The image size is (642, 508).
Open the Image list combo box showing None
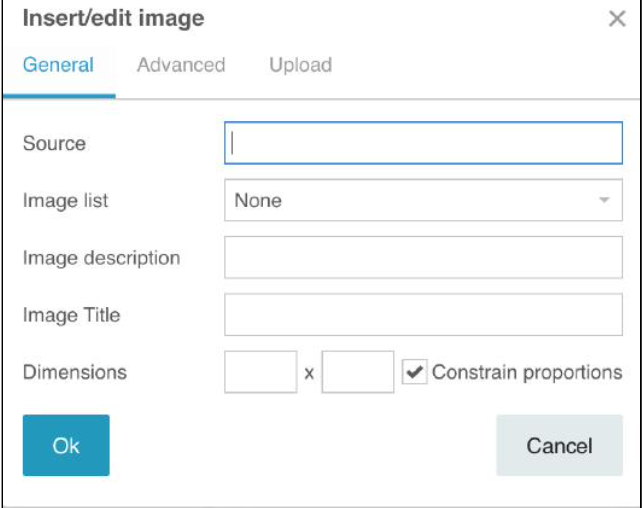[x=410, y=200]
